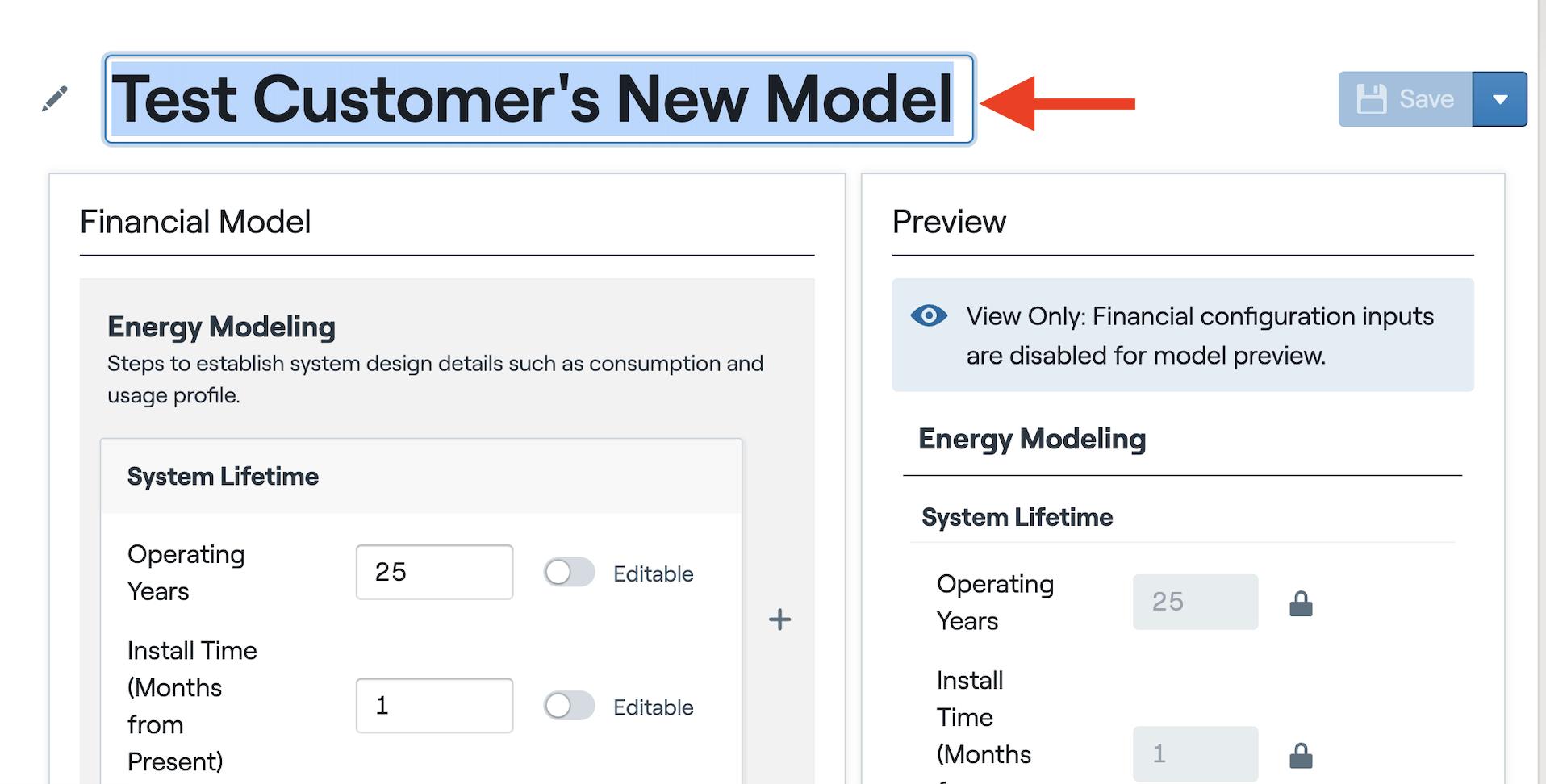The width and height of the screenshot is (1546, 784).
Task: Click the System Lifetime card header
Action: [224, 477]
